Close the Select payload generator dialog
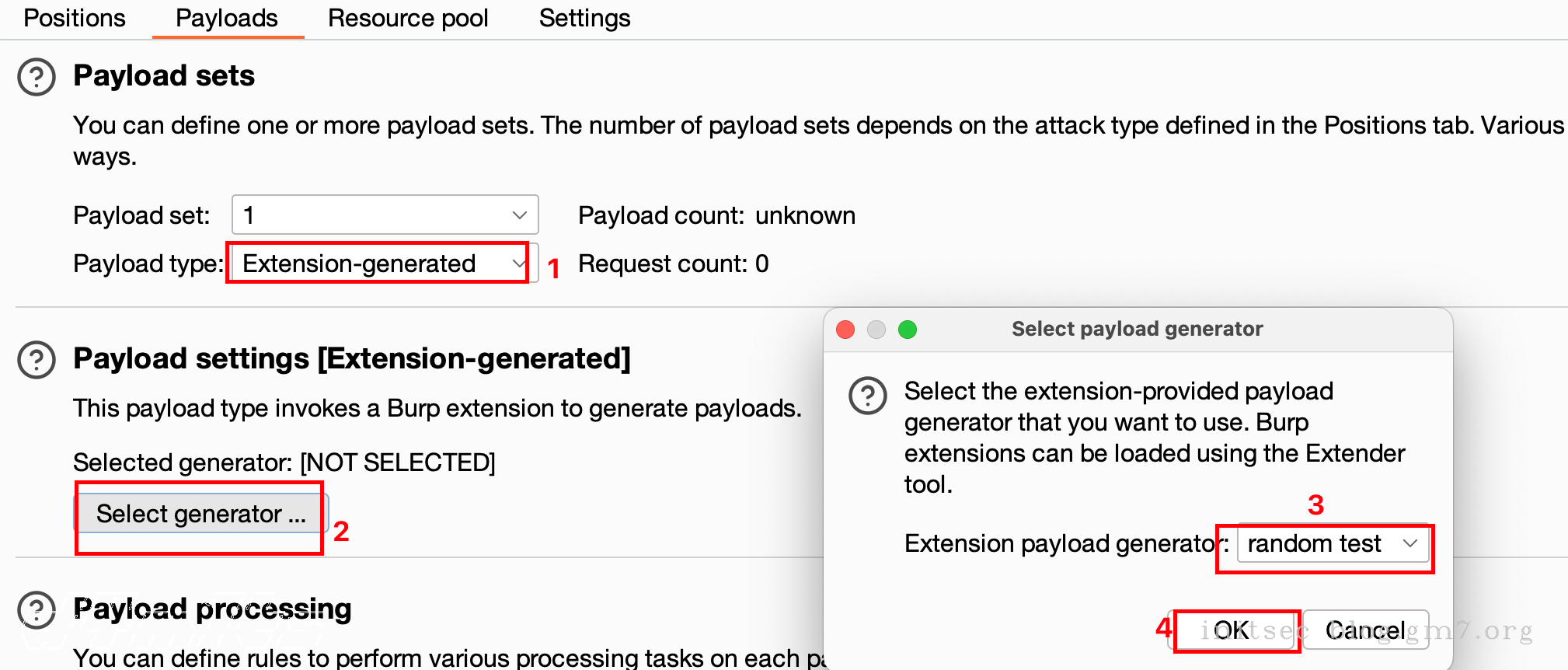 [845, 330]
